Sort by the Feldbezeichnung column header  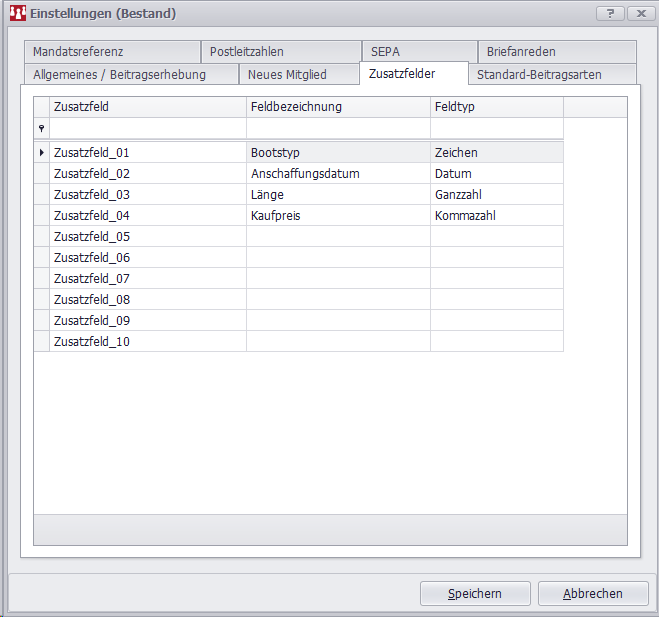338,106
